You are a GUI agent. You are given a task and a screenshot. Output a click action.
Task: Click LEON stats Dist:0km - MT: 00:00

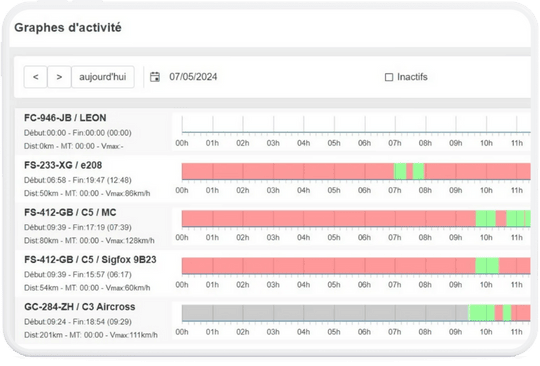tap(73, 146)
